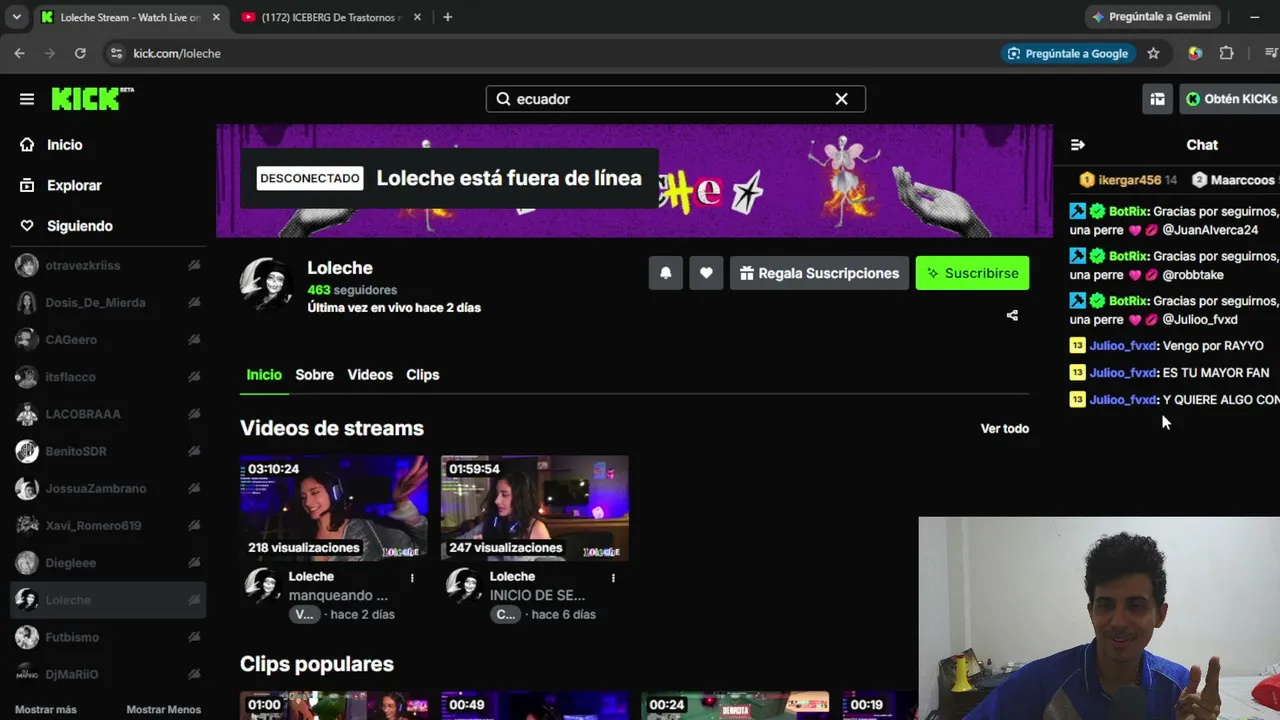The image size is (1280, 720).
Task: Select Diegleee from followed channels
Action: pyautogui.click(x=108, y=562)
